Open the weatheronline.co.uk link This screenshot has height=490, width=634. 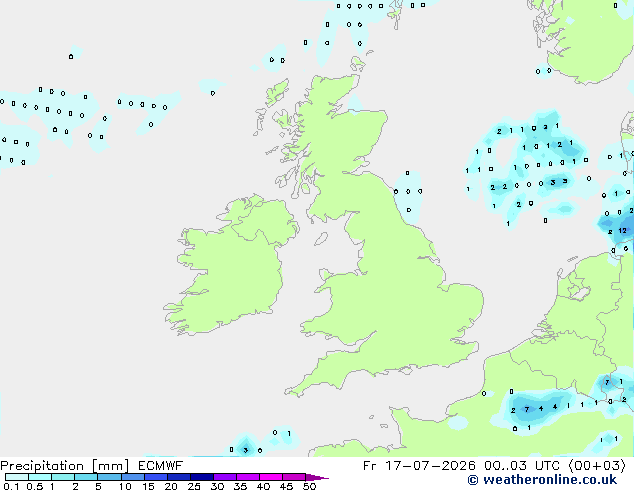[x=549, y=480]
